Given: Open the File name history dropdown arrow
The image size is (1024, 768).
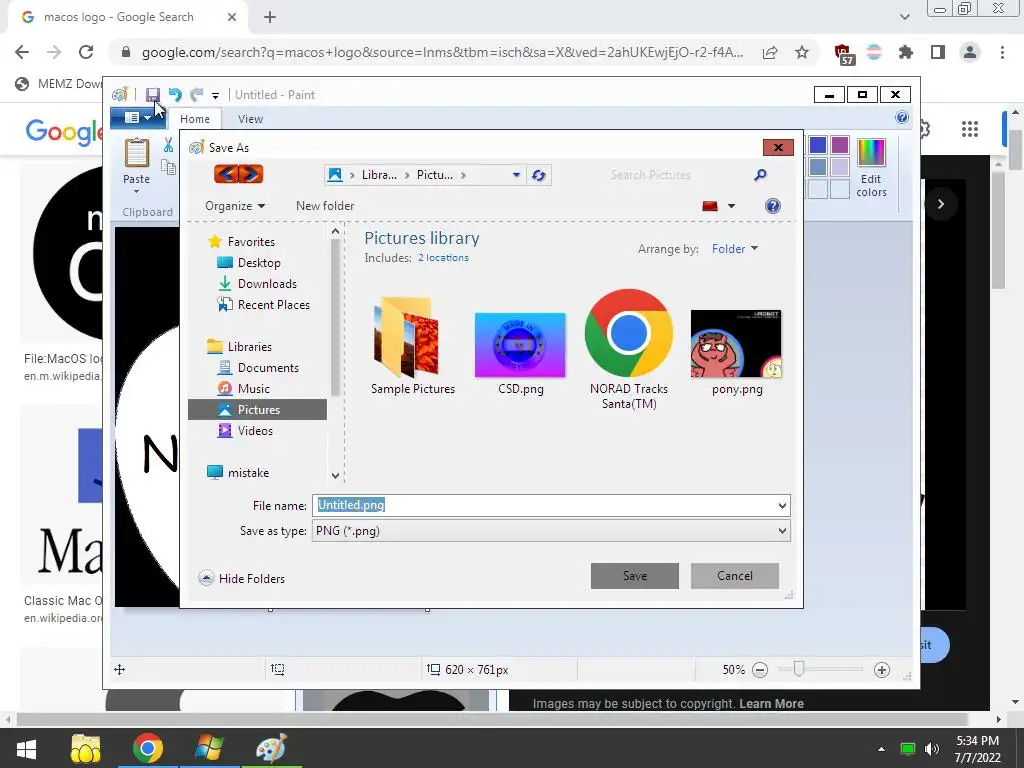Looking at the screenshot, I should click(x=782, y=505).
